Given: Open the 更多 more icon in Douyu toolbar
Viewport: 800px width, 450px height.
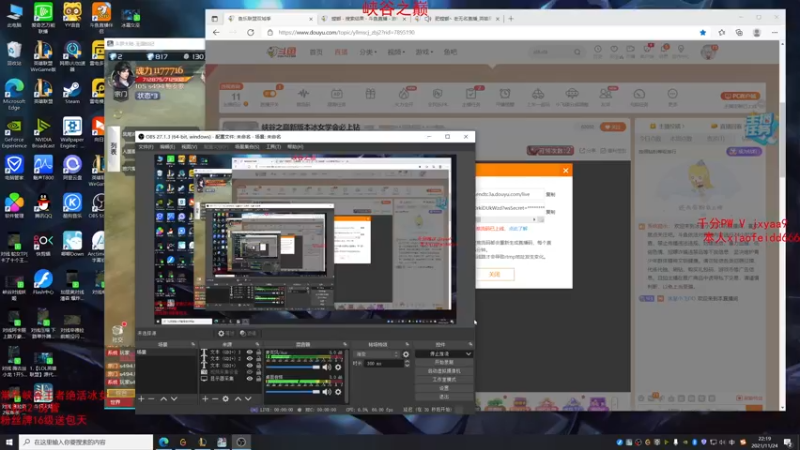Looking at the screenshot, I should point(672,96).
